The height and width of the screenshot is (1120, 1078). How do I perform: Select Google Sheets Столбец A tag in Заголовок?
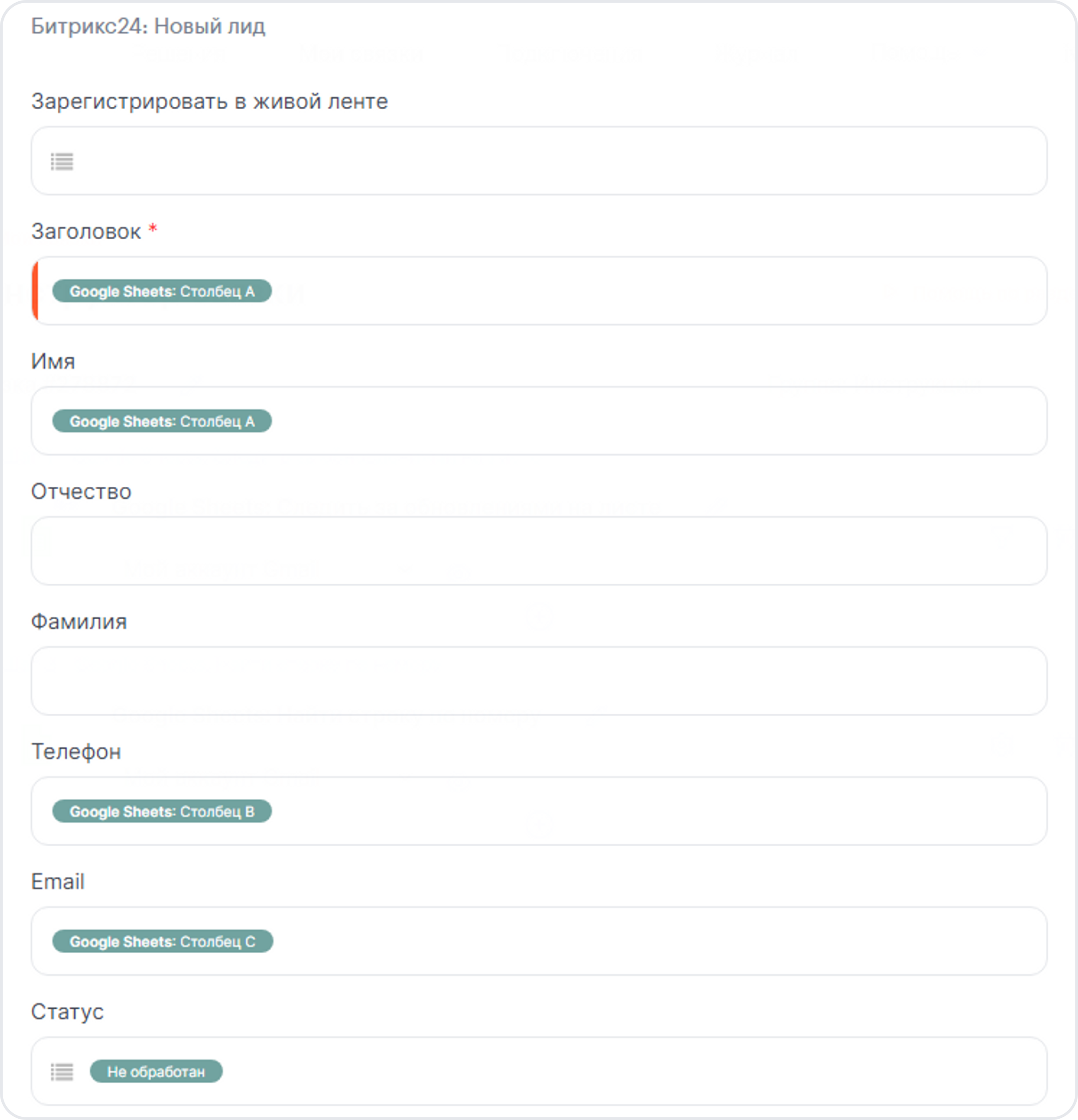[x=161, y=291]
